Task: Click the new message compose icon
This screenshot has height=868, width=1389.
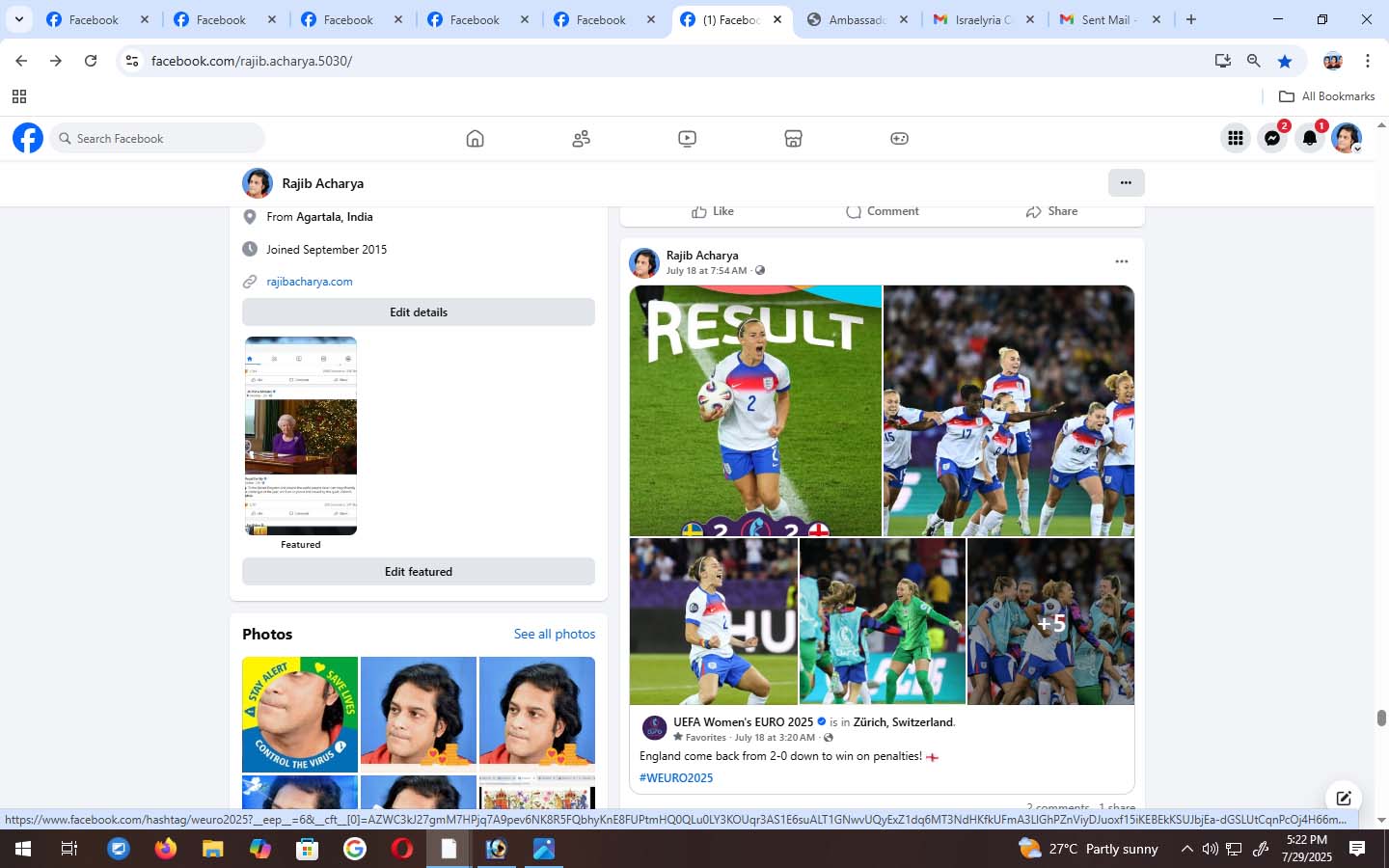Action: pos(1343,798)
